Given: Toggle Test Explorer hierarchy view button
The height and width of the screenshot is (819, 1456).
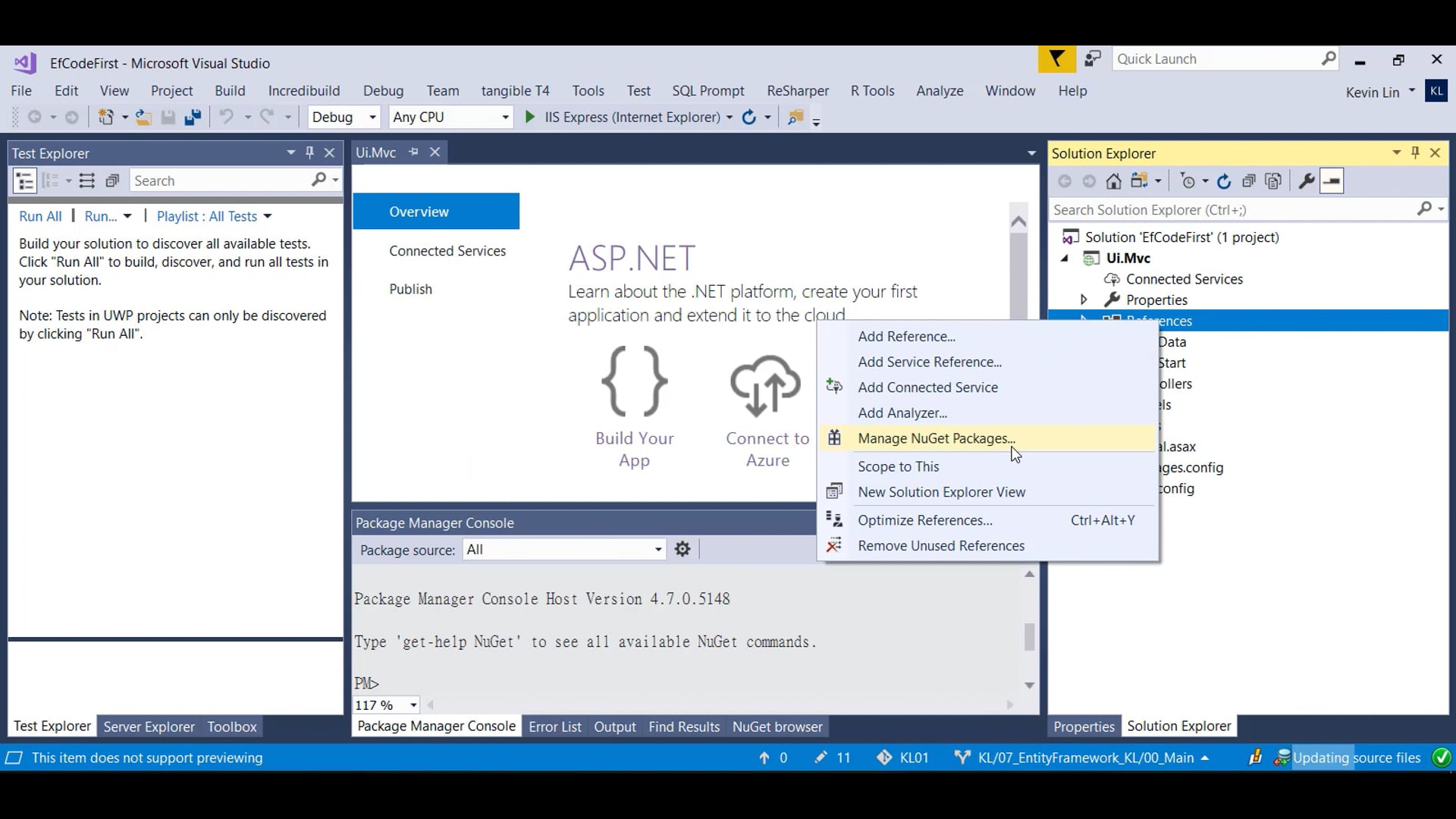Looking at the screenshot, I should pyautogui.click(x=25, y=180).
